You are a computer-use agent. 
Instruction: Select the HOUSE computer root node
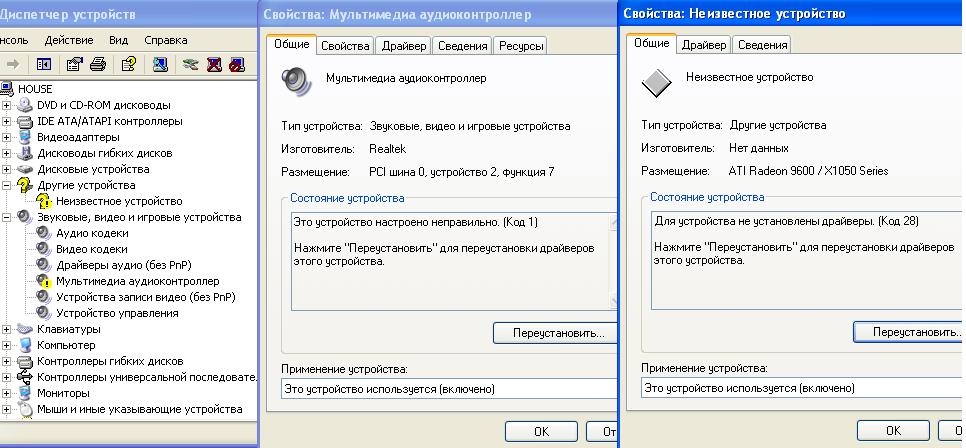pyautogui.click(x=35, y=89)
